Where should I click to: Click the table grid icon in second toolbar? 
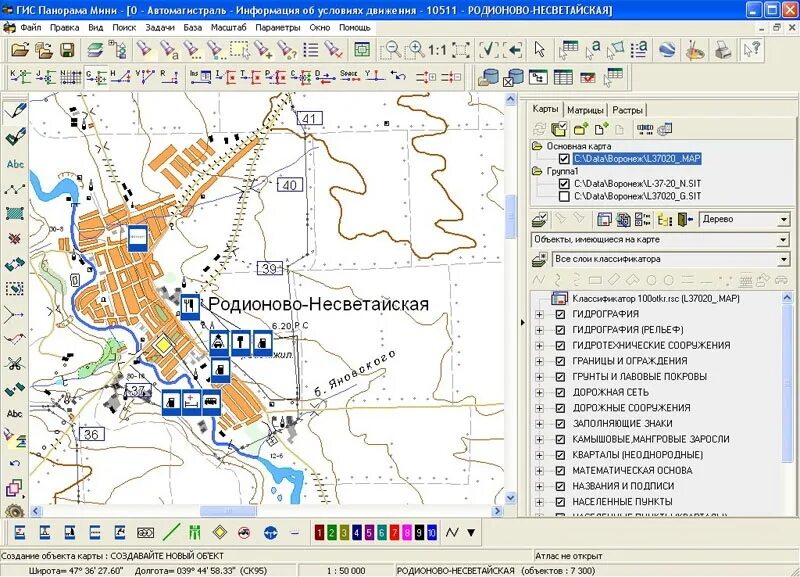pyautogui.click(x=563, y=77)
